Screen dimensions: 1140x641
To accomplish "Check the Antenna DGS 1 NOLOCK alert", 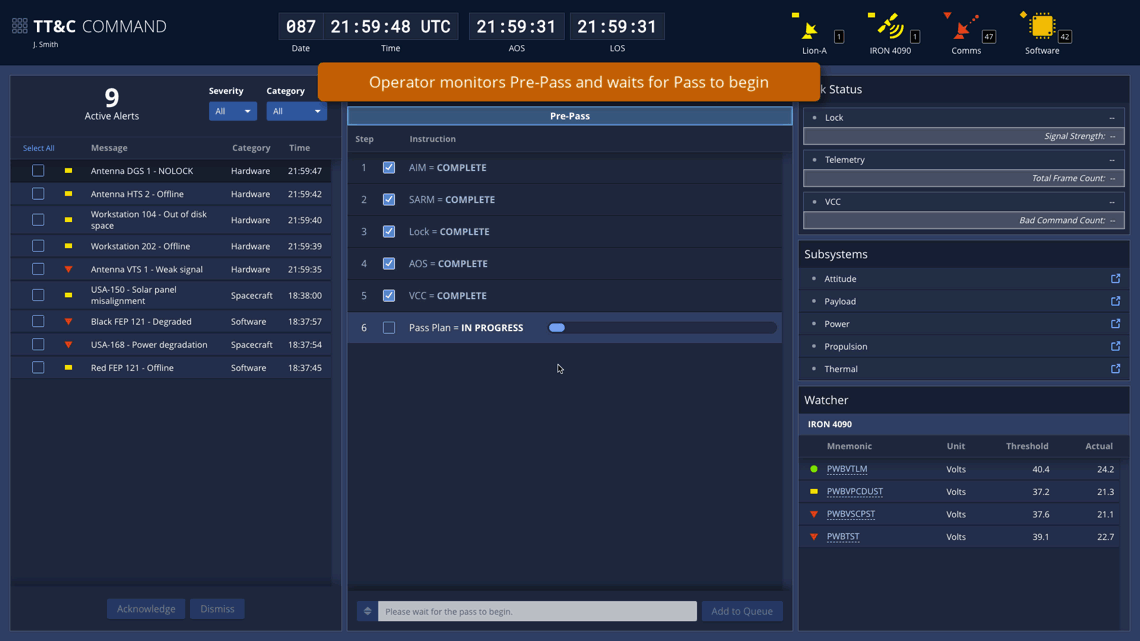I will (x=38, y=171).
